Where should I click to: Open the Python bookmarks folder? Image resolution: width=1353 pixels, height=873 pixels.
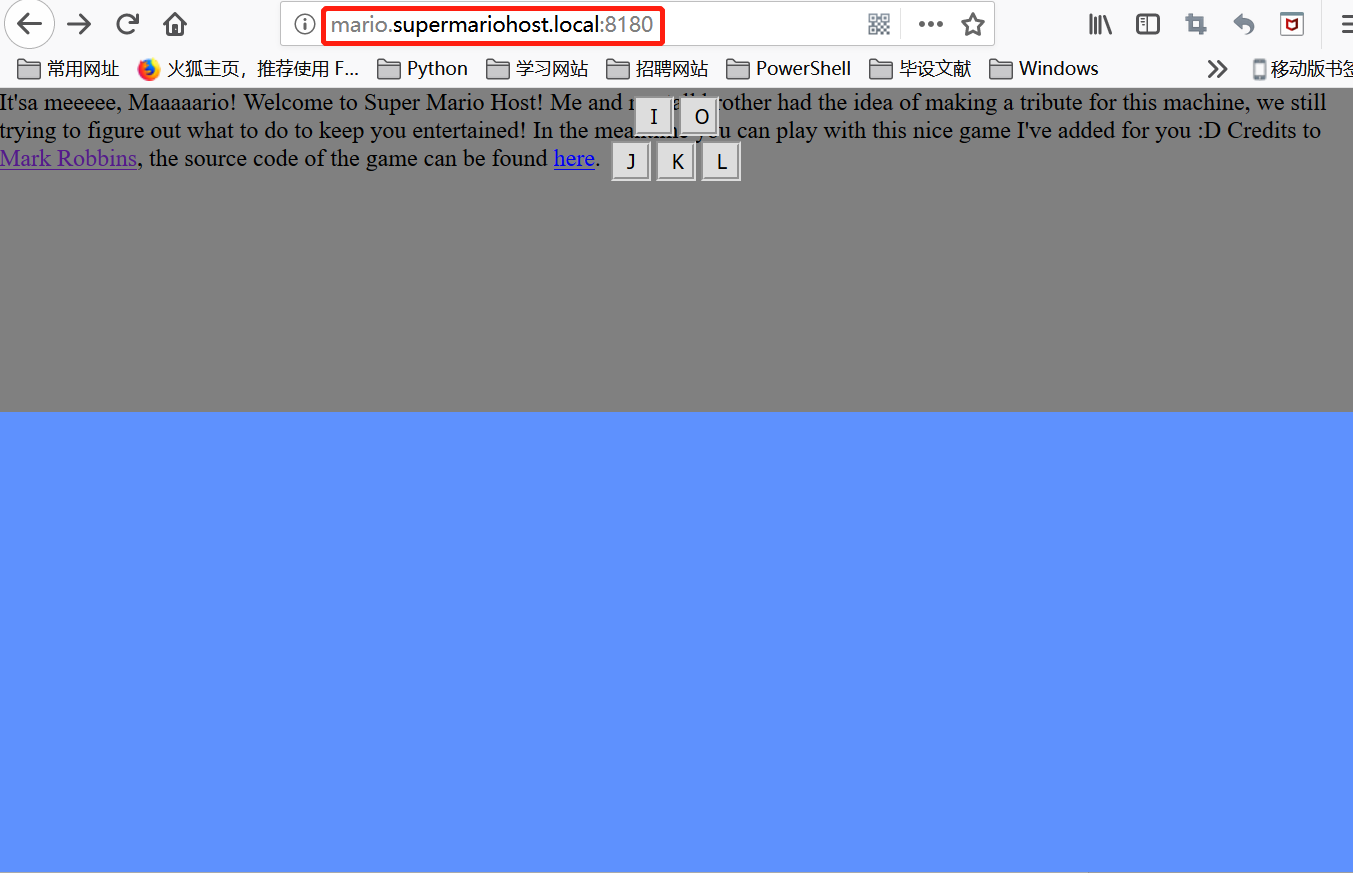pos(422,69)
